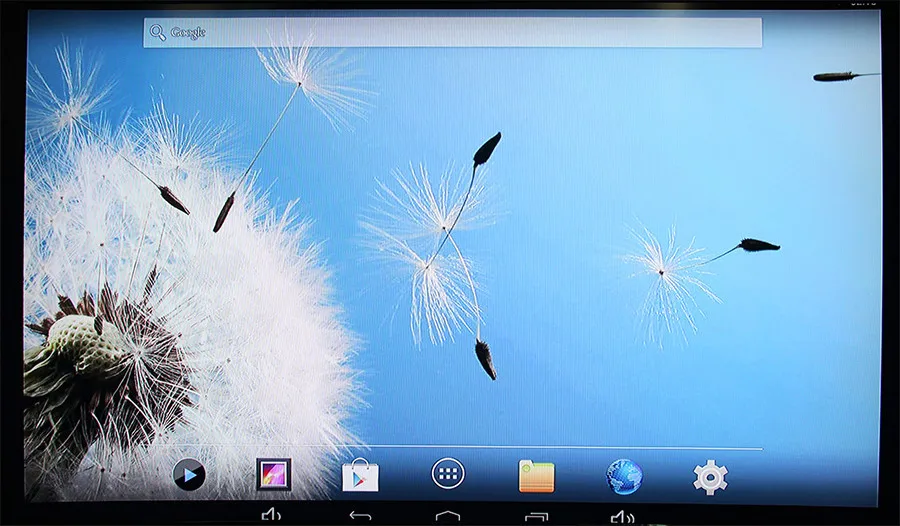This screenshot has width=900, height=526.
Task: Launch the File Manager folder app
Action: click(537, 476)
